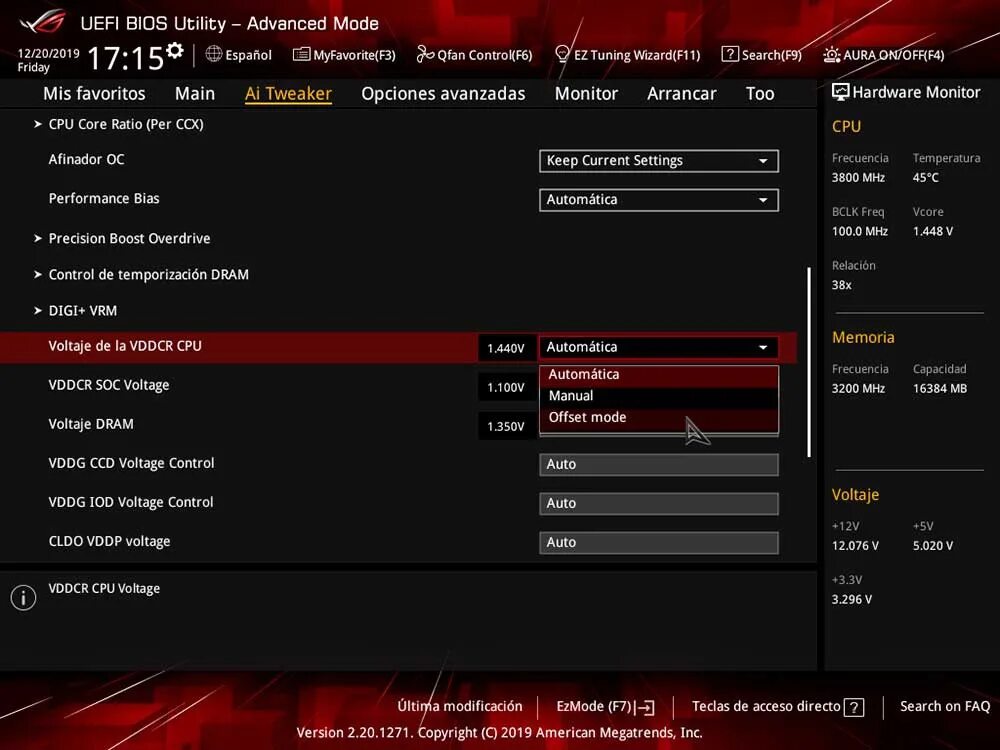
Task: Open Última modificación
Action: tap(460, 707)
